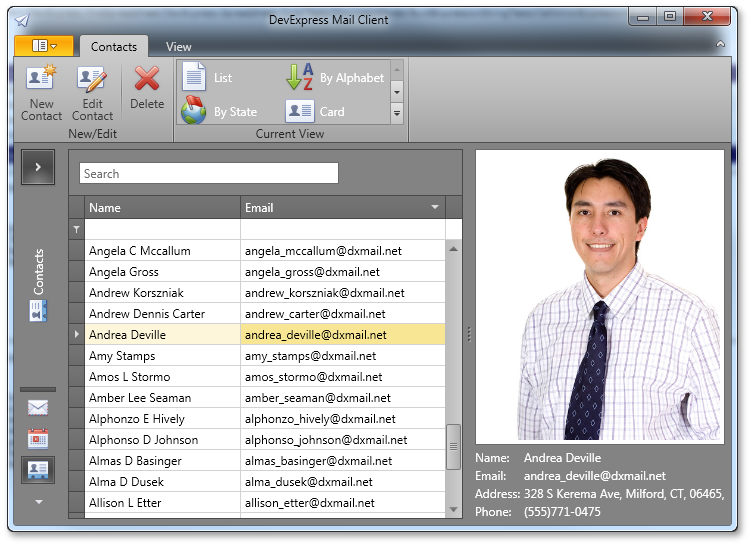Open the View ribbon tab
The height and width of the screenshot is (546, 751).
[179, 47]
